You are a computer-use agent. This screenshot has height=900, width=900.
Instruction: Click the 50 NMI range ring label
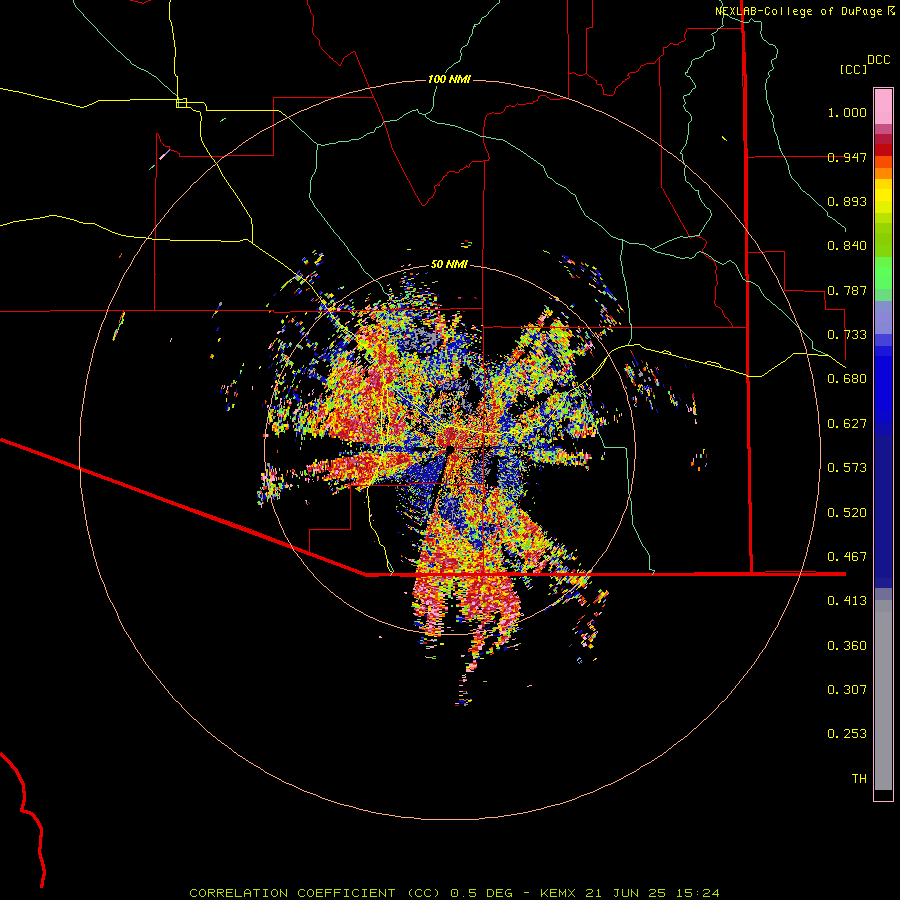click(449, 264)
